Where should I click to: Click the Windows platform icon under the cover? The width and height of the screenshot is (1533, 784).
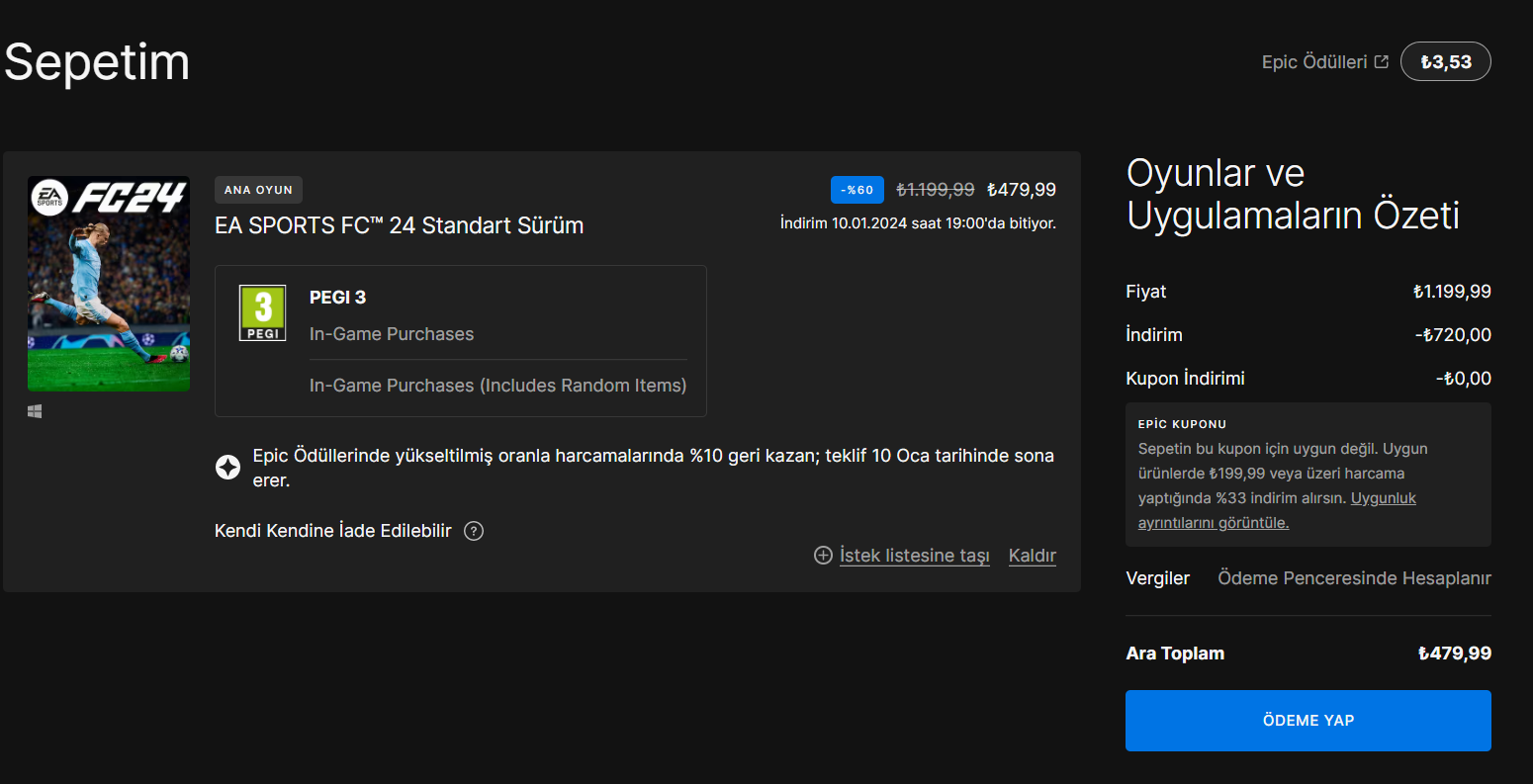(35, 411)
